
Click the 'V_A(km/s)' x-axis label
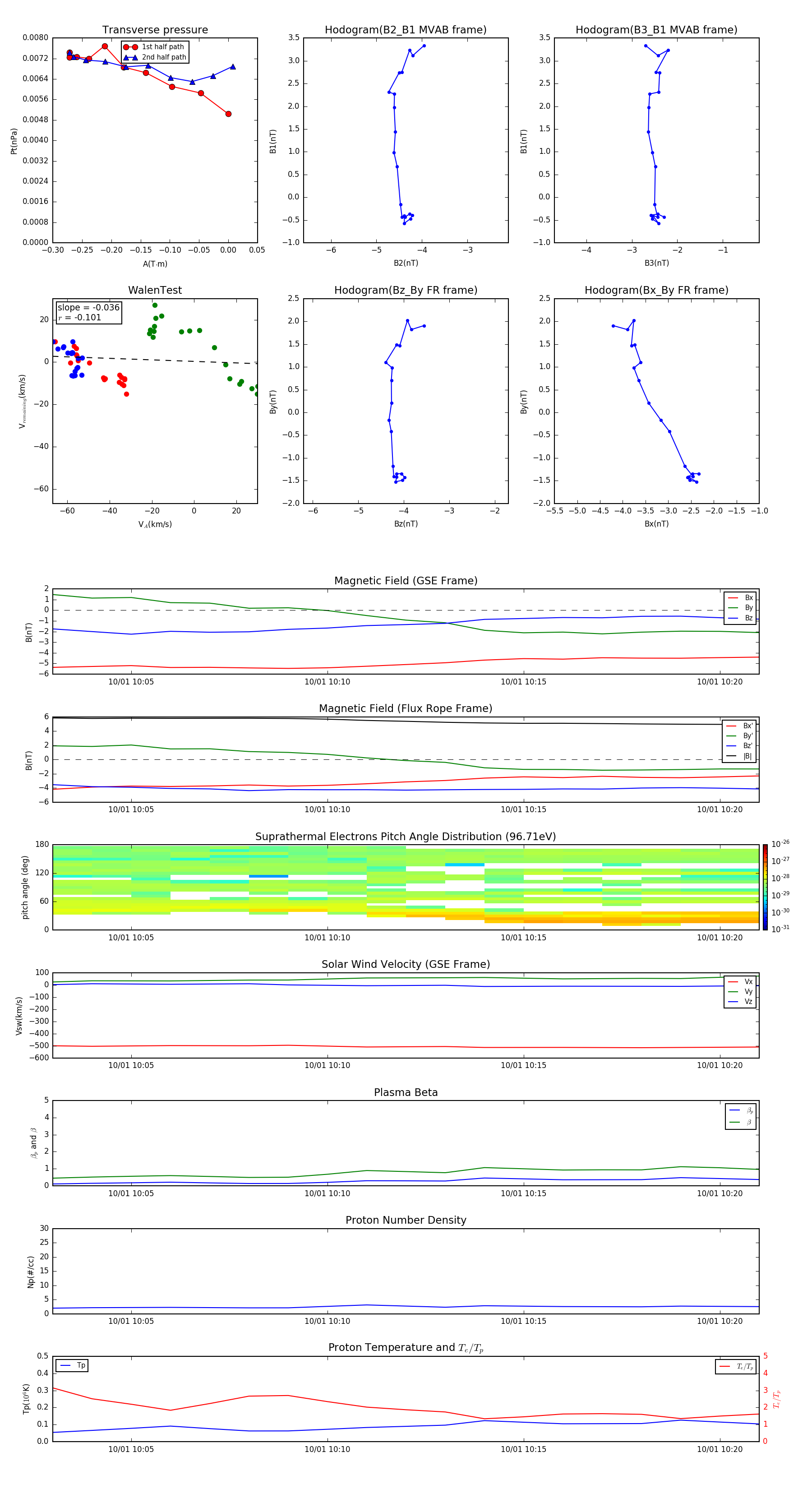(155, 524)
